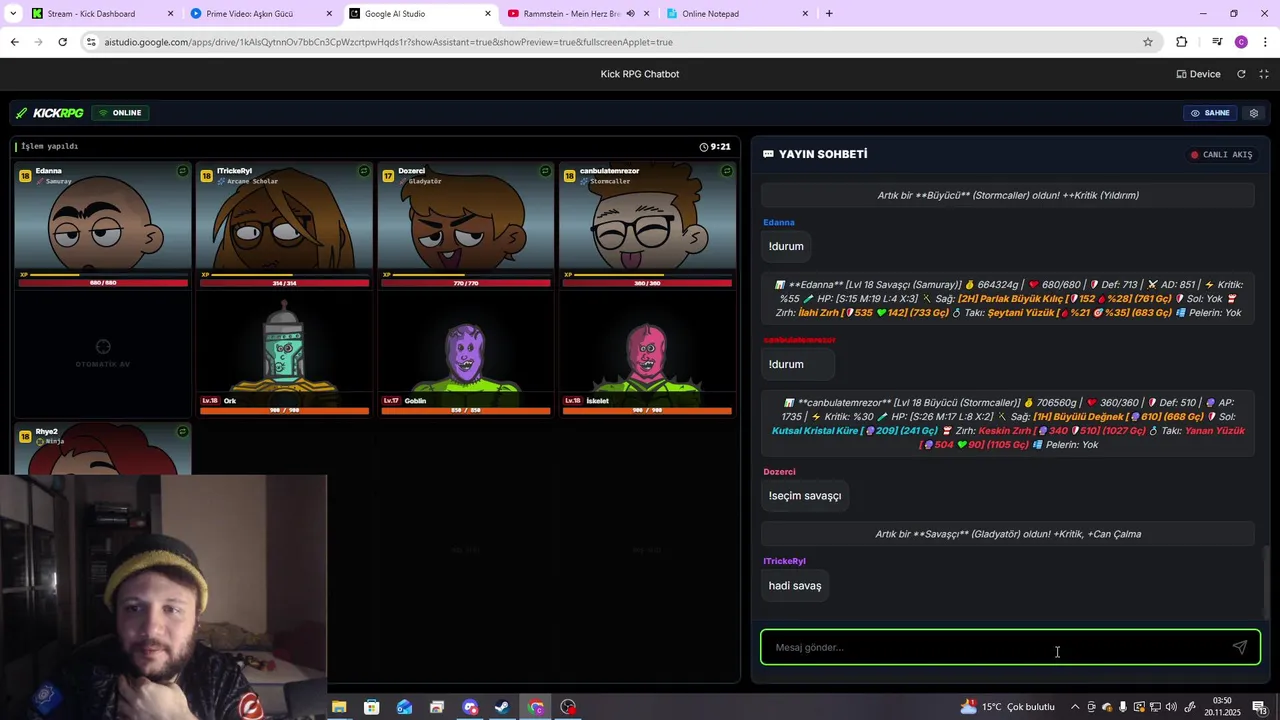The height and width of the screenshot is (720, 1280).
Task: Click the Goblin enemy portrait
Action: 466,355
